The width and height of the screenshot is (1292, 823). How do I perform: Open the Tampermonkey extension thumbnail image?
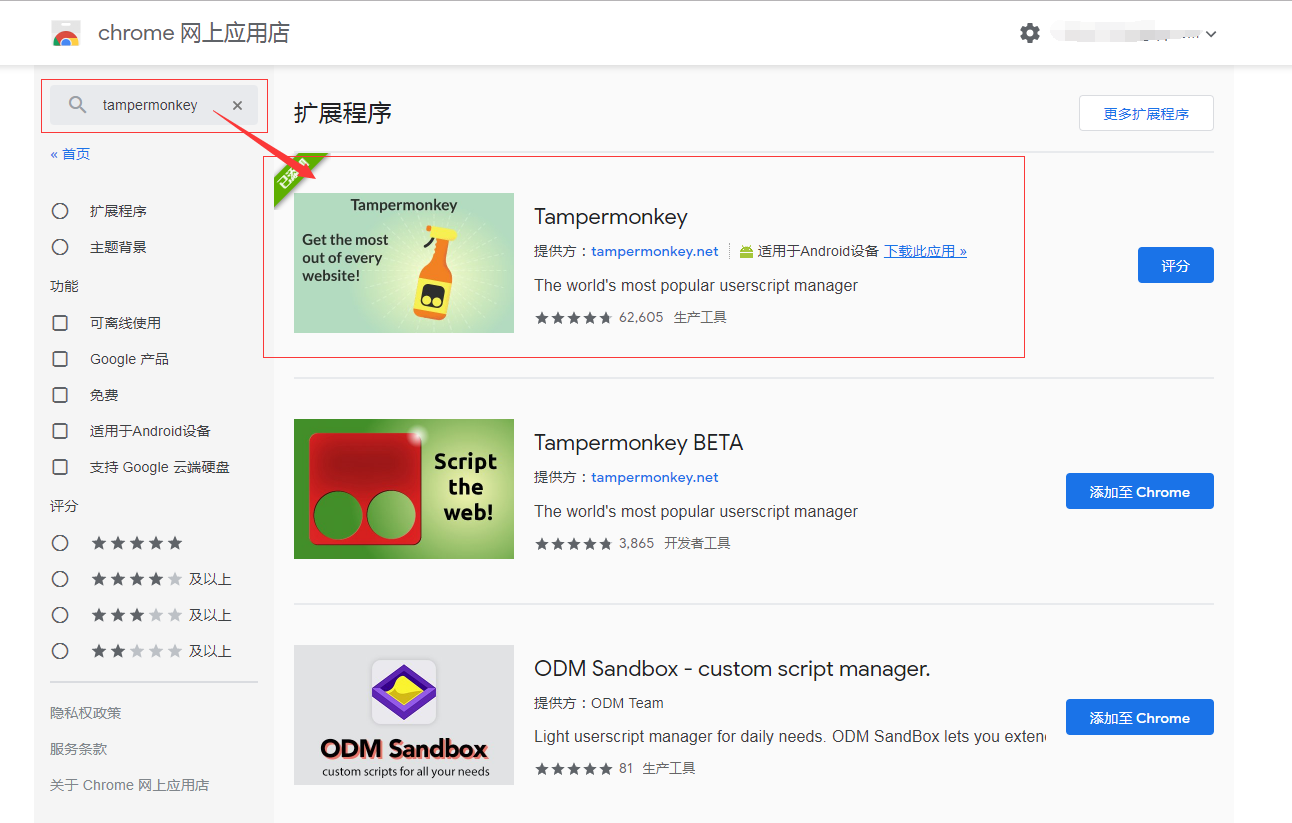[403, 261]
